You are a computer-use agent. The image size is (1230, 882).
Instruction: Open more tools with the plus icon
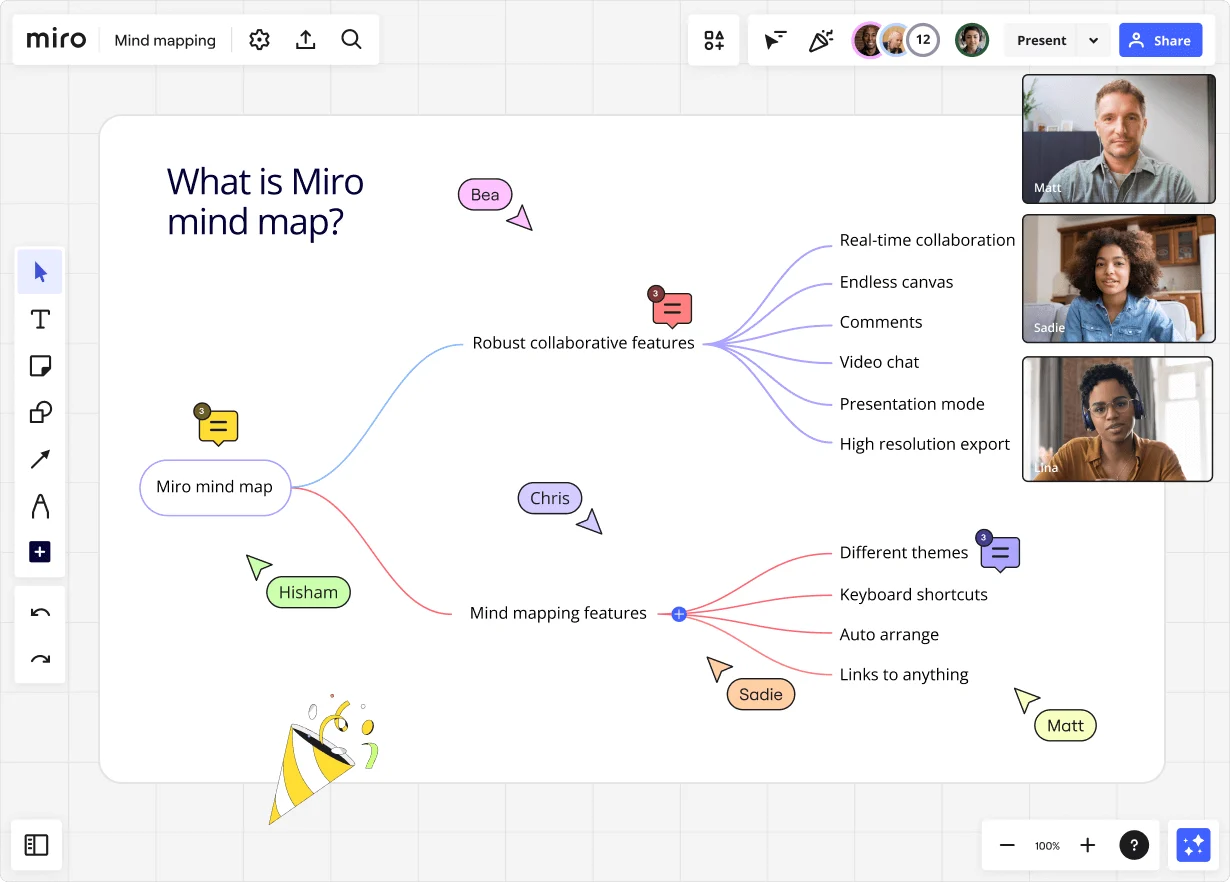[39, 551]
